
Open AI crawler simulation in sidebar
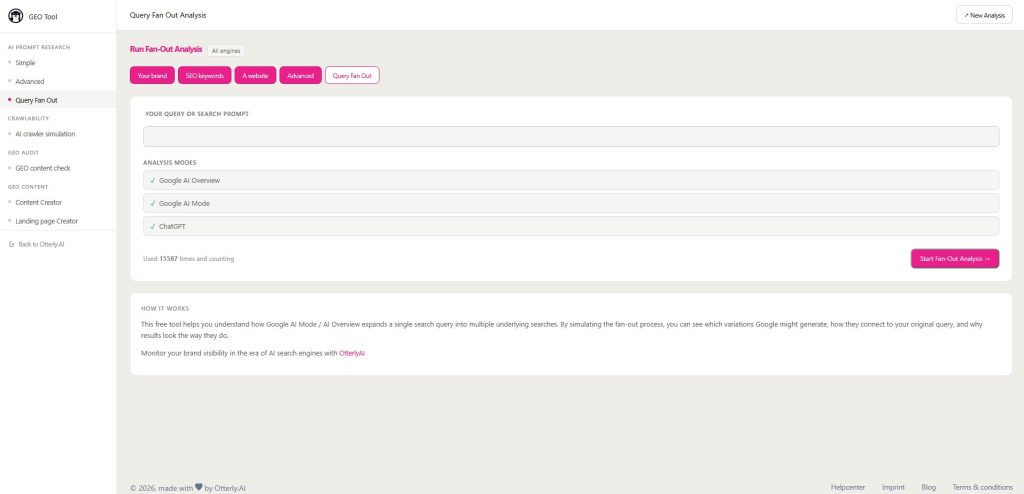[45, 134]
